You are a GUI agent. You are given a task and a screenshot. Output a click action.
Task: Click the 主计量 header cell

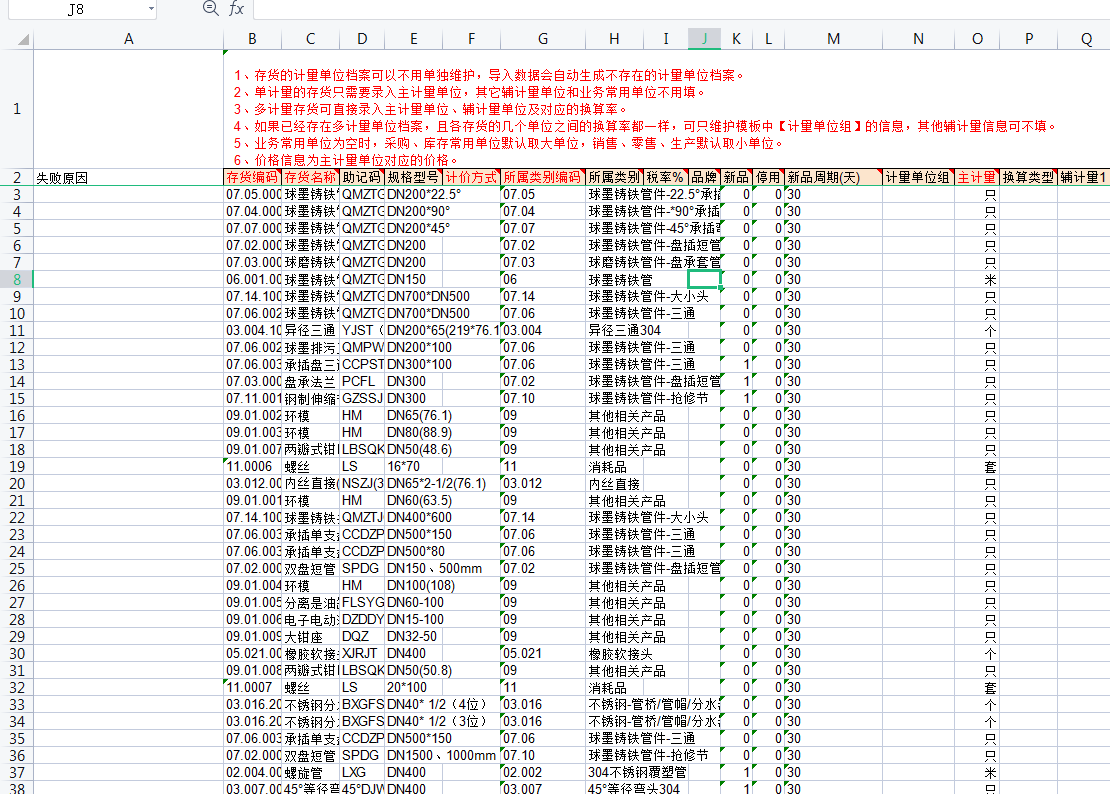click(977, 178)
